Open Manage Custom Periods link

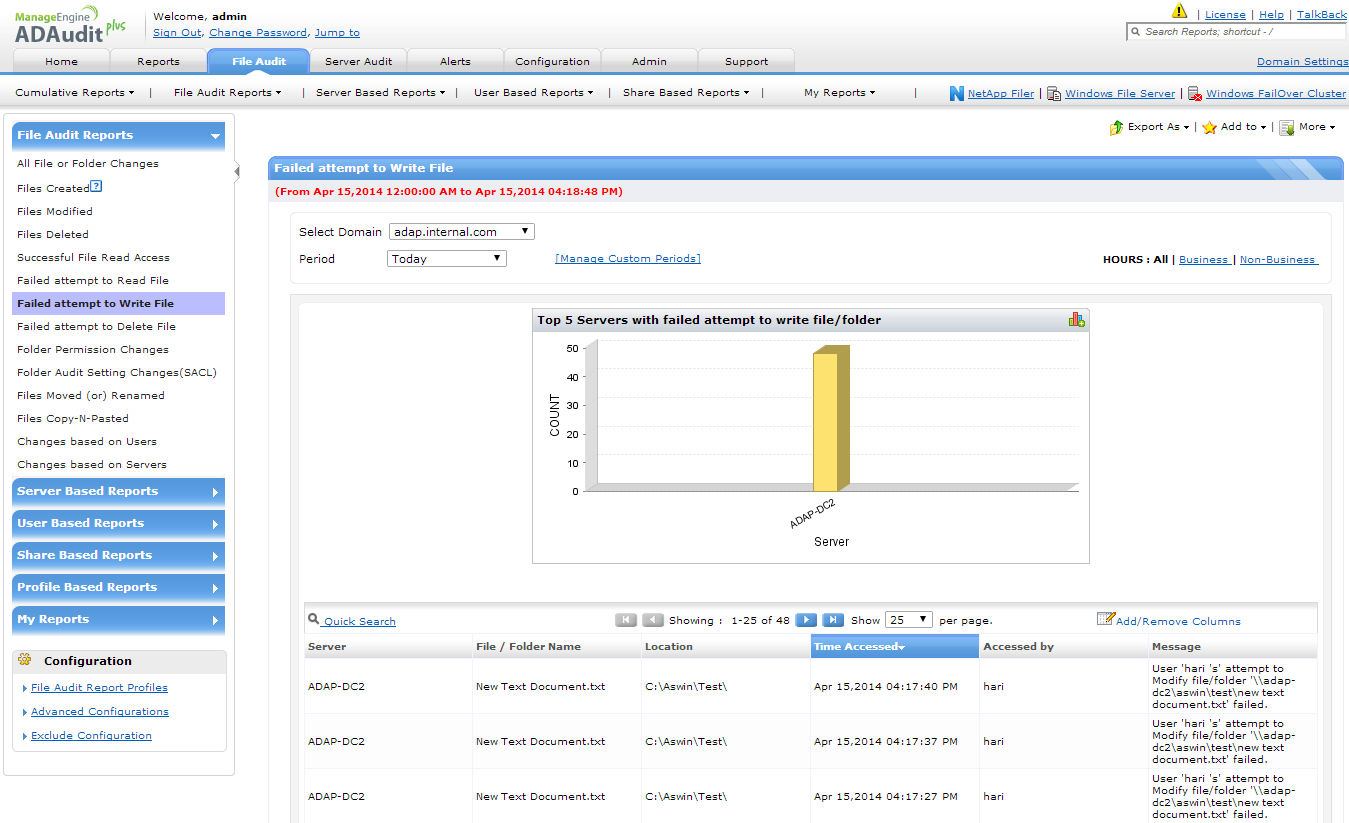click(627, 258)
